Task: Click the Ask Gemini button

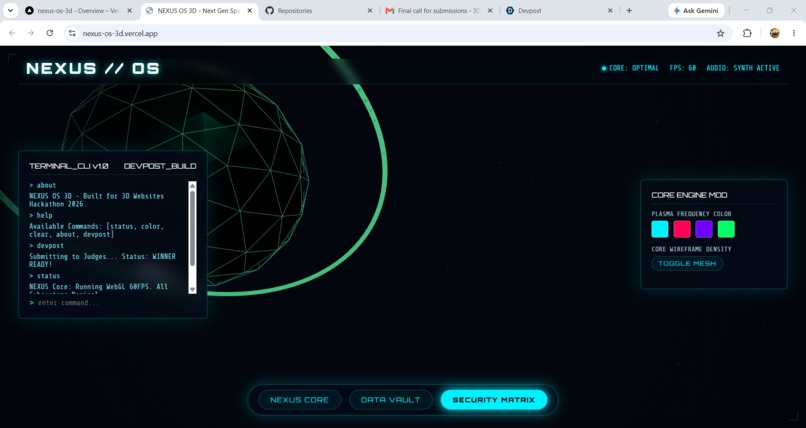Action: point(696,10)
